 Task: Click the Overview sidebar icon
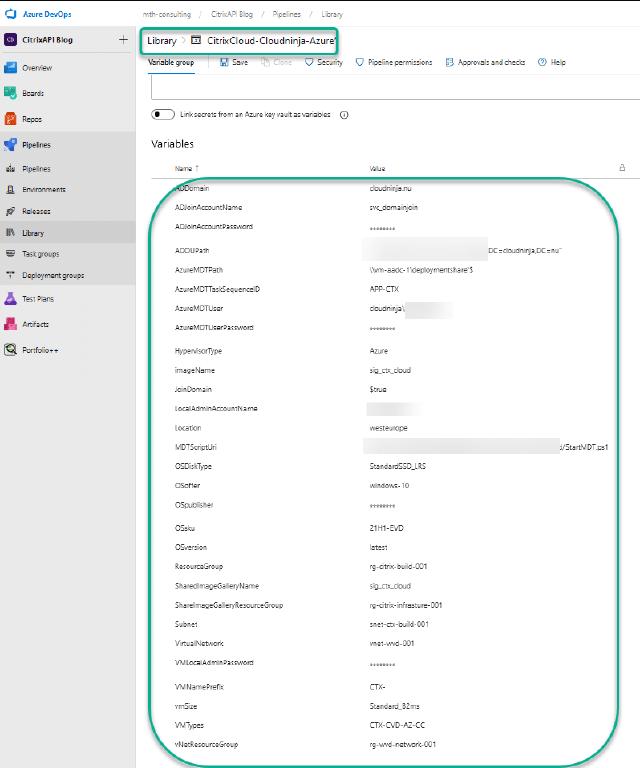[11, 68]
